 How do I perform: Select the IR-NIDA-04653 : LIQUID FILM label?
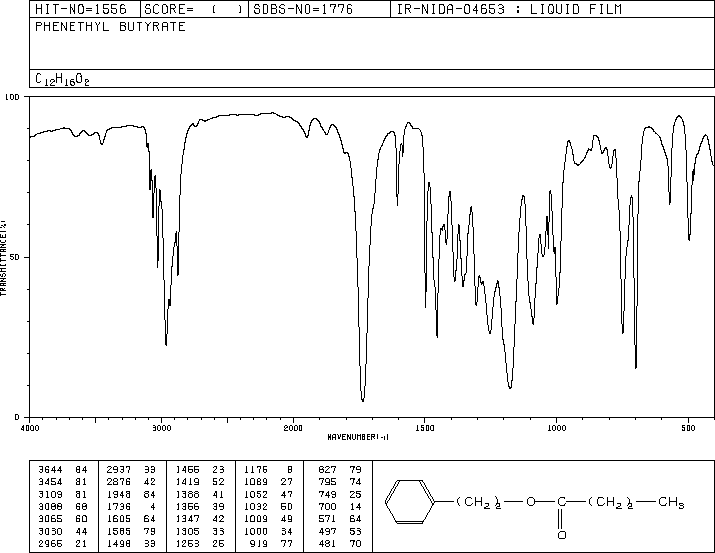coord(509,9)
